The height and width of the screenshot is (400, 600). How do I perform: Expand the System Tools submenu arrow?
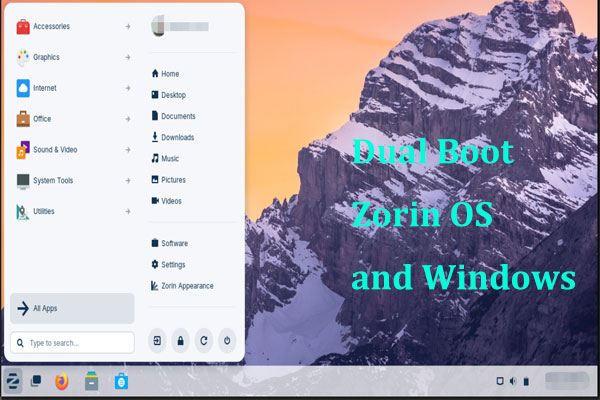coord(128,181)
